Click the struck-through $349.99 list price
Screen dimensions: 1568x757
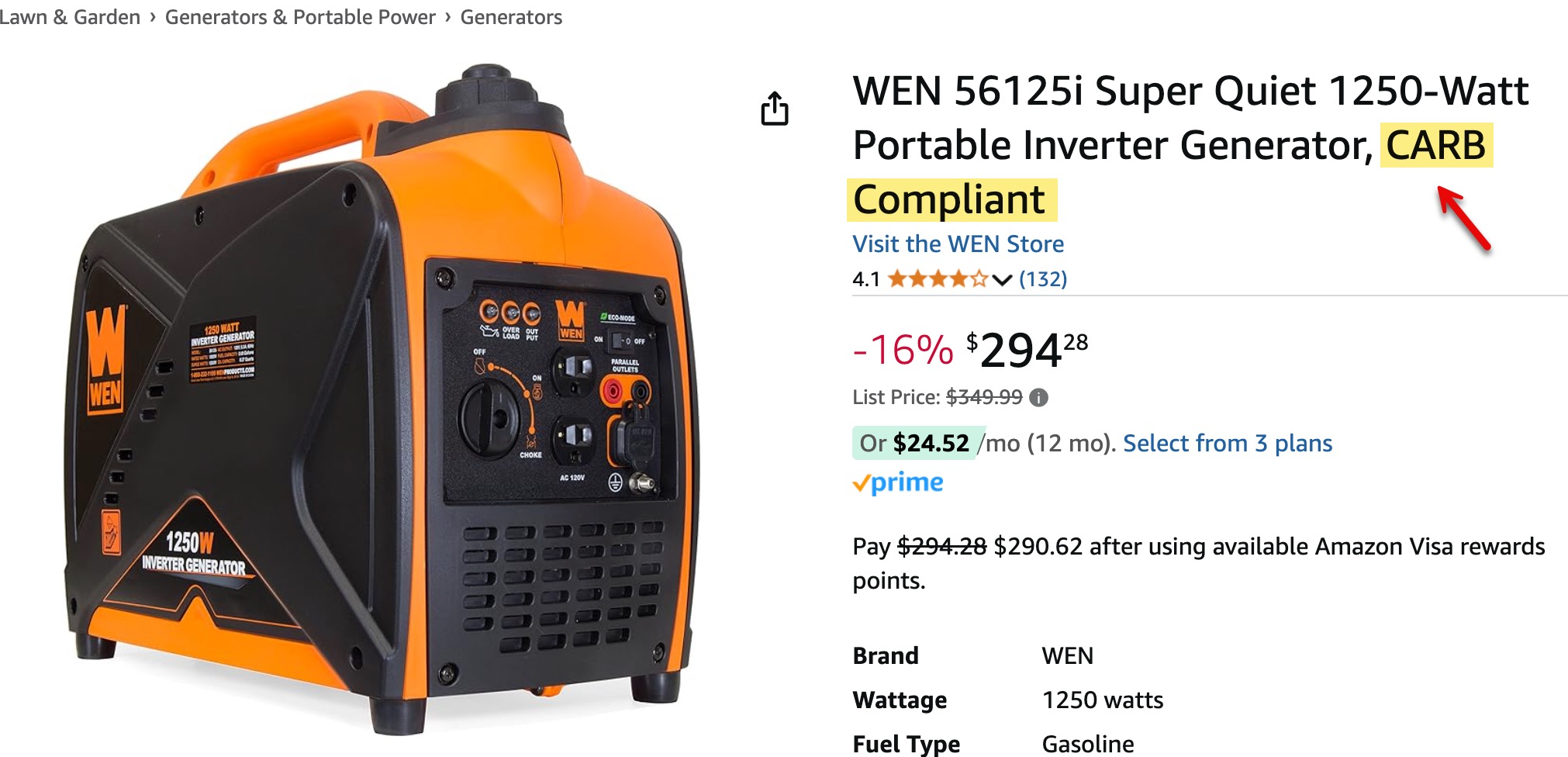pyautogui.click(x=984, y=397)
